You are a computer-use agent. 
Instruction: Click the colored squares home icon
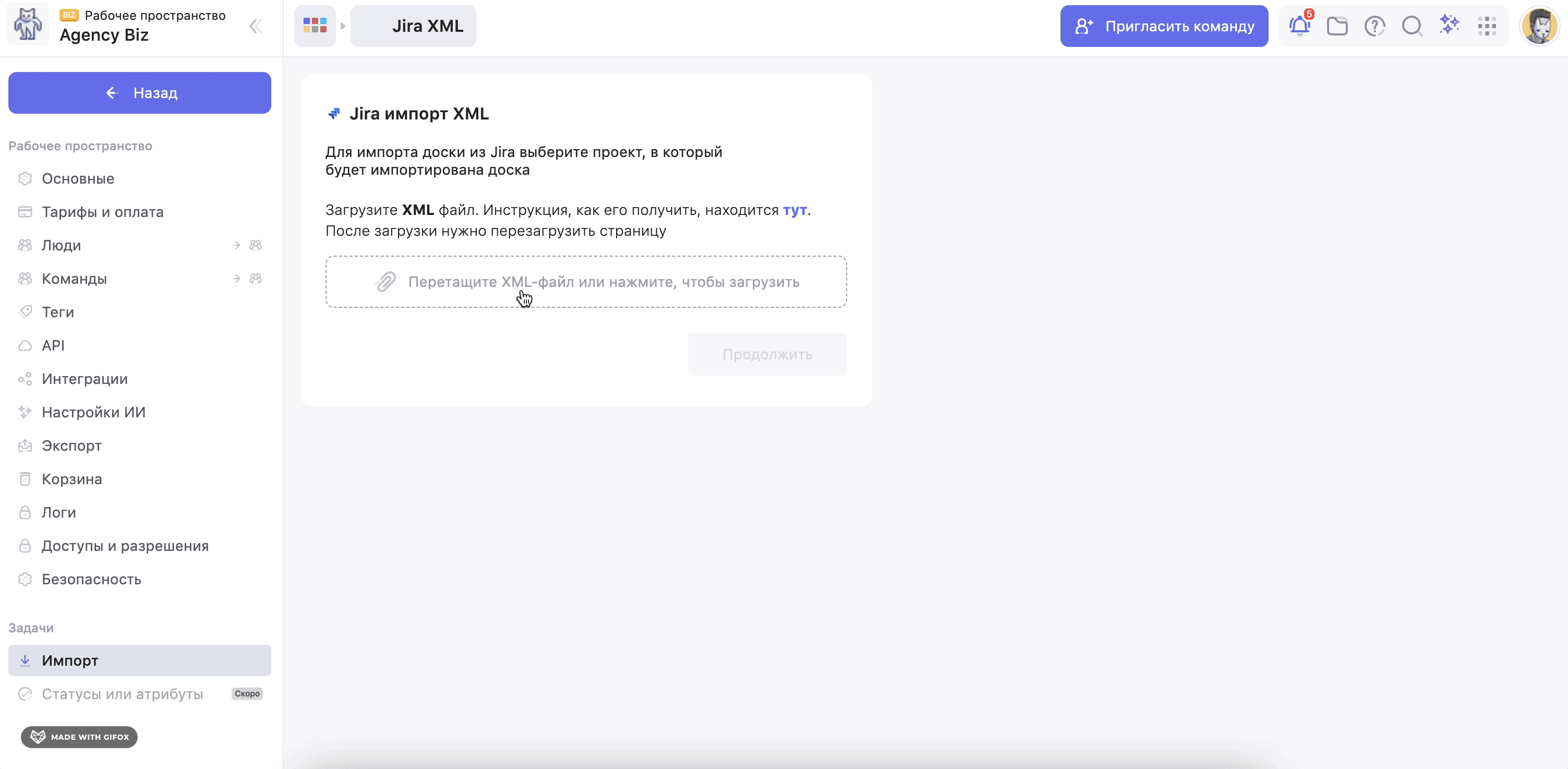[x=315, y=26]
